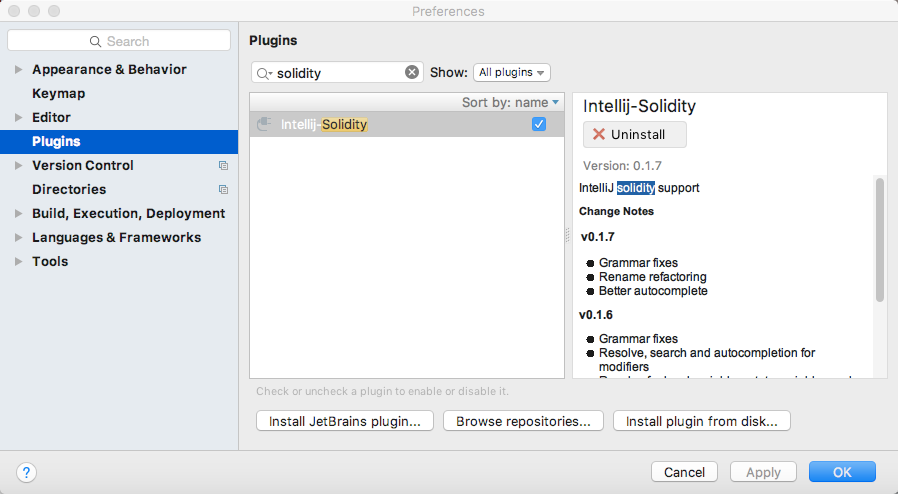Click Version Control project-level copy icon

coord(223,165)
